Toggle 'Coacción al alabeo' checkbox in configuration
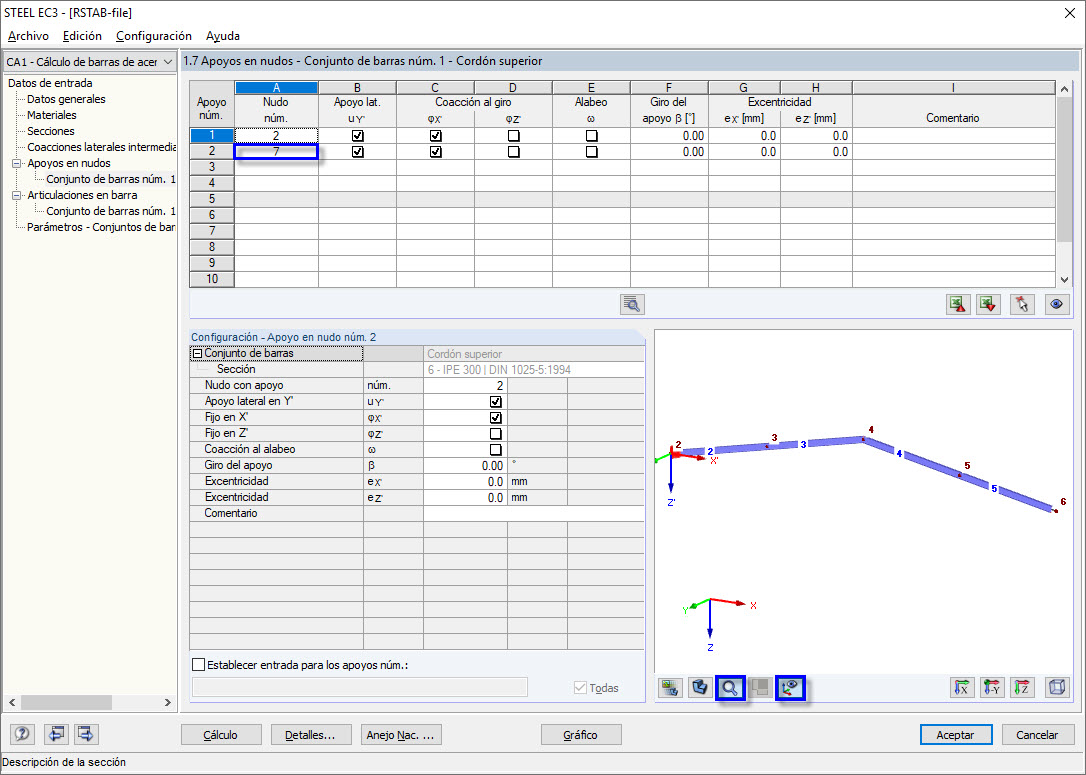This screenshot has height=775, width=1086. [x=495, y=449]
